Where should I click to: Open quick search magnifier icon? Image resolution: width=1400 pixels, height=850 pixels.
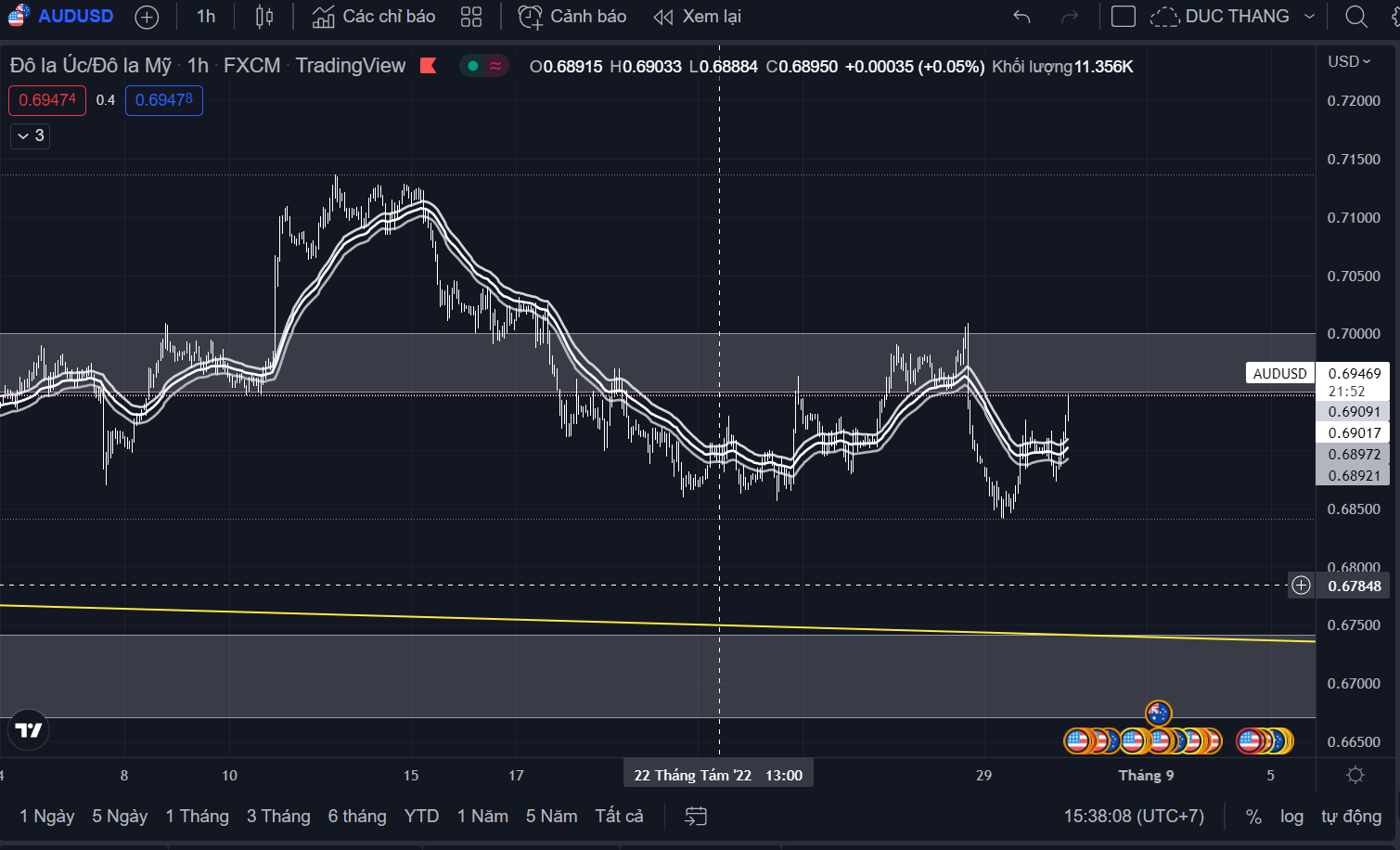tap(1356, 17)
